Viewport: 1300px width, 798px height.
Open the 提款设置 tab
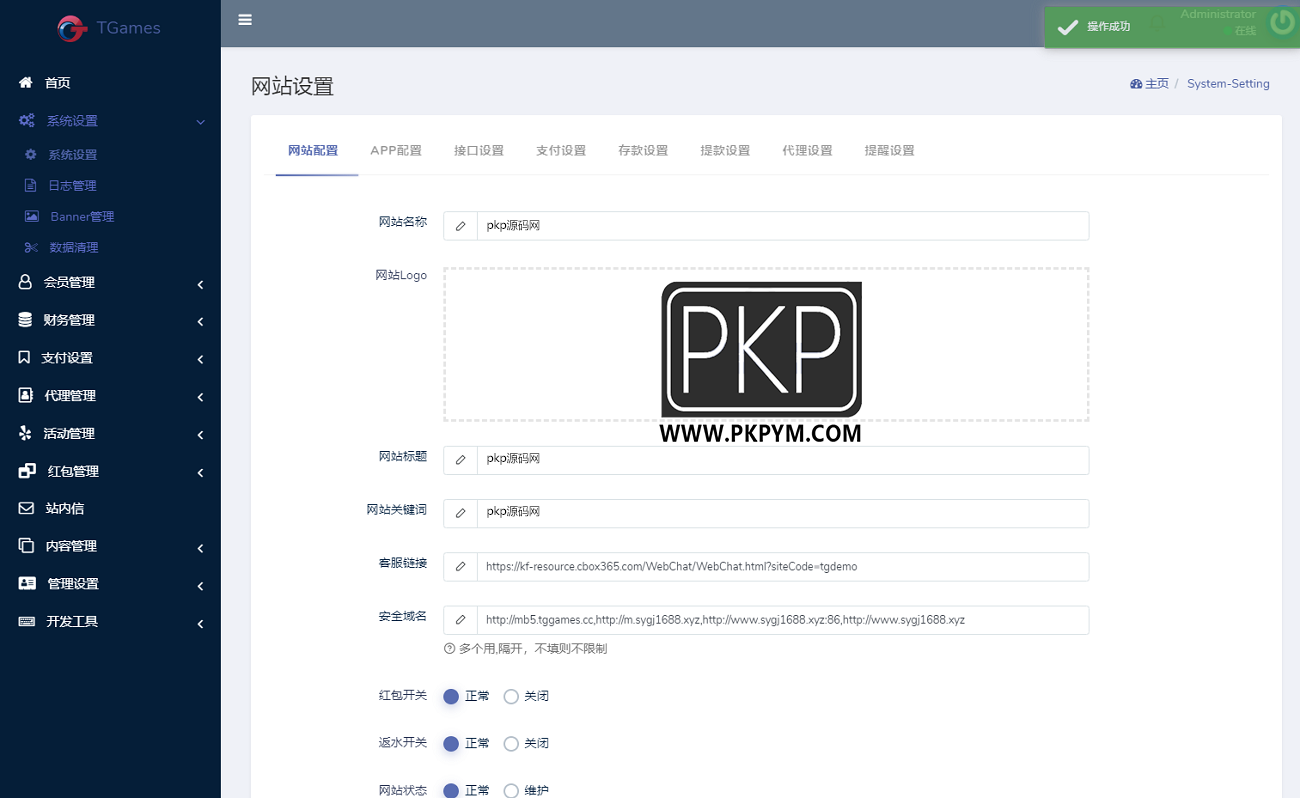(x=725, y=151)
